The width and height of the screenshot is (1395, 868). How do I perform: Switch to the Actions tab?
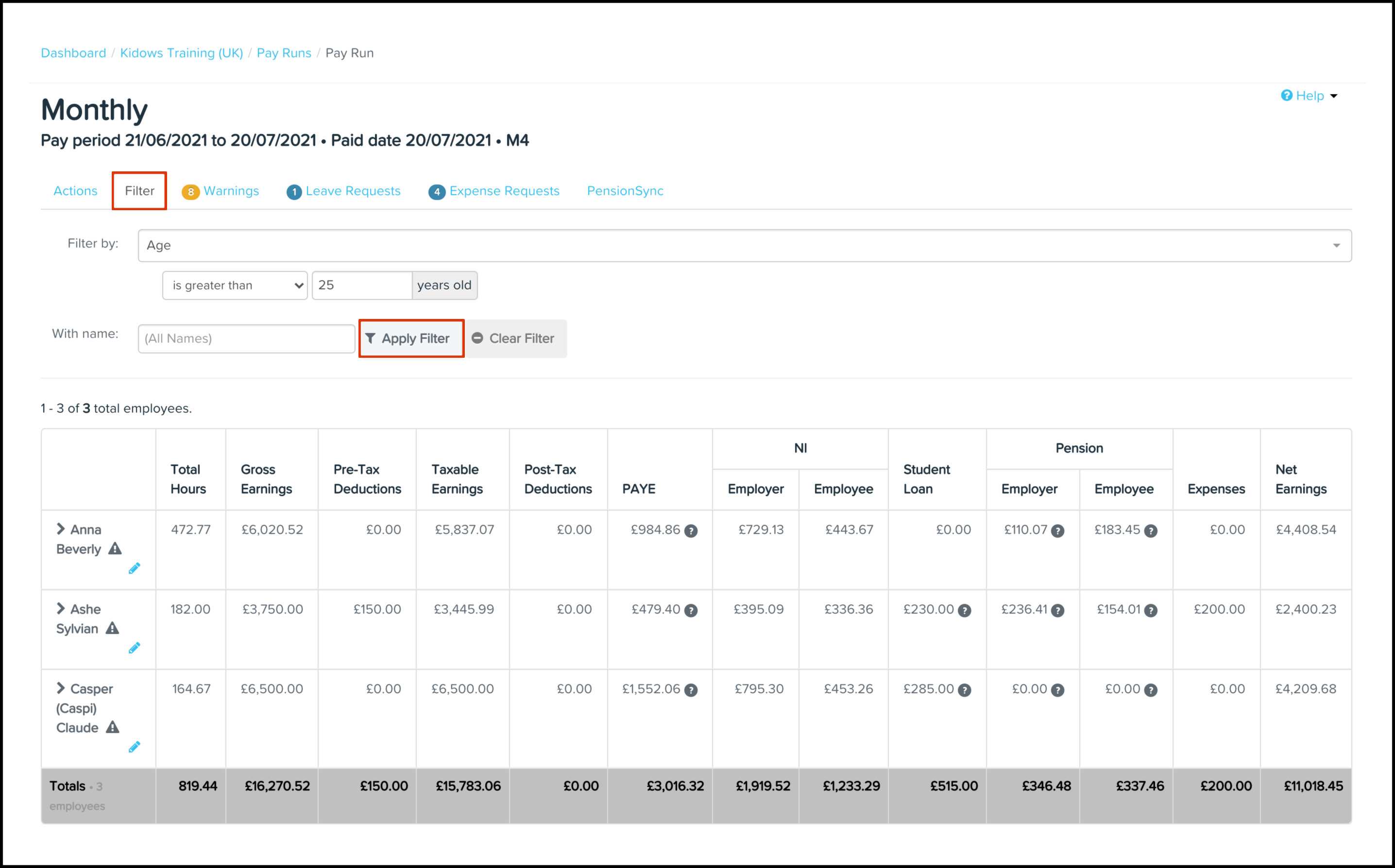coord(75,191)
